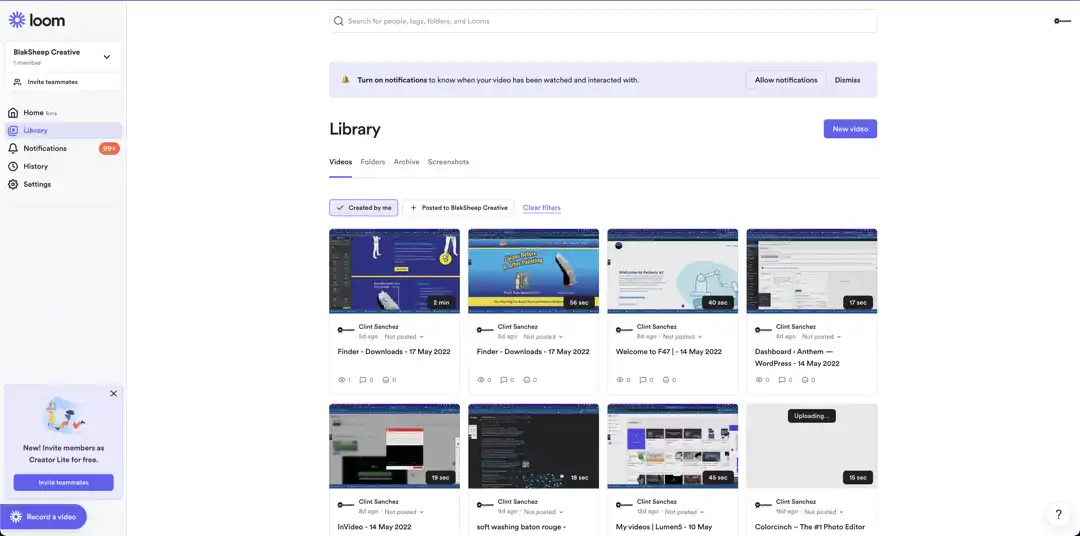Click the 99+ notifications badge
1080x536 pixels.
pos(109,148)
